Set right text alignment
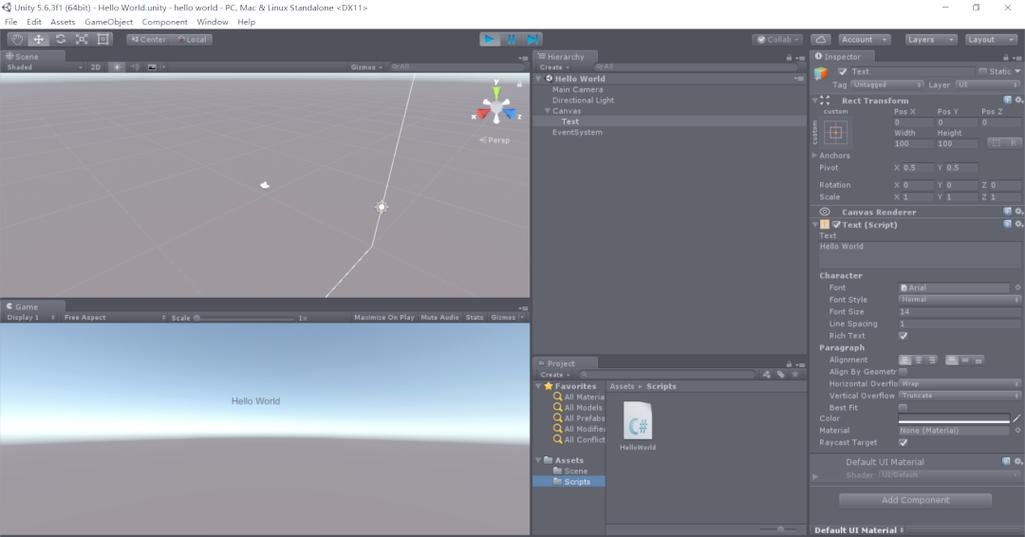1025x537 pixels. click(x=932, y=360)
